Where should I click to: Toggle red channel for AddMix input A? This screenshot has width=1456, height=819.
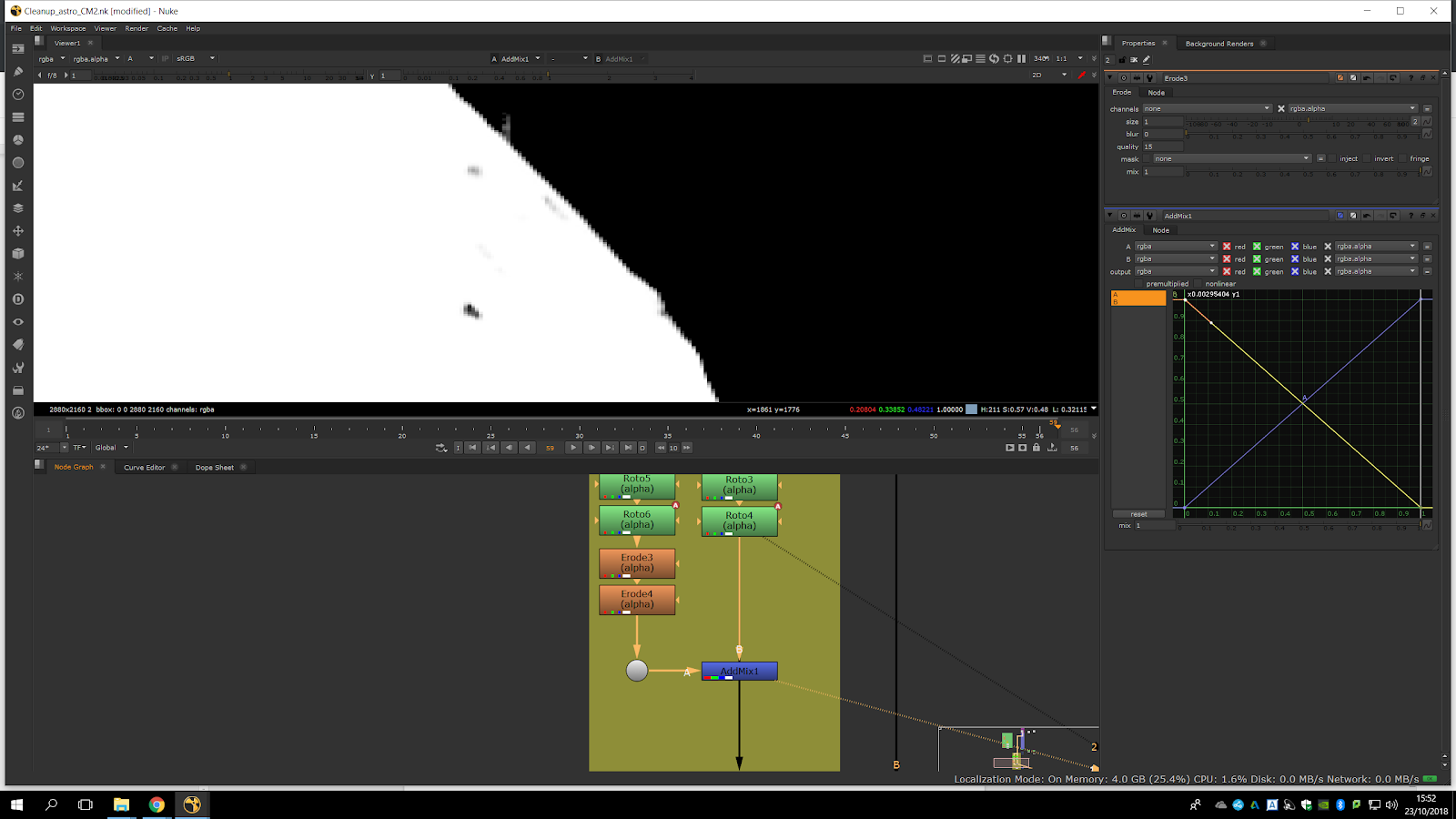1227,247
